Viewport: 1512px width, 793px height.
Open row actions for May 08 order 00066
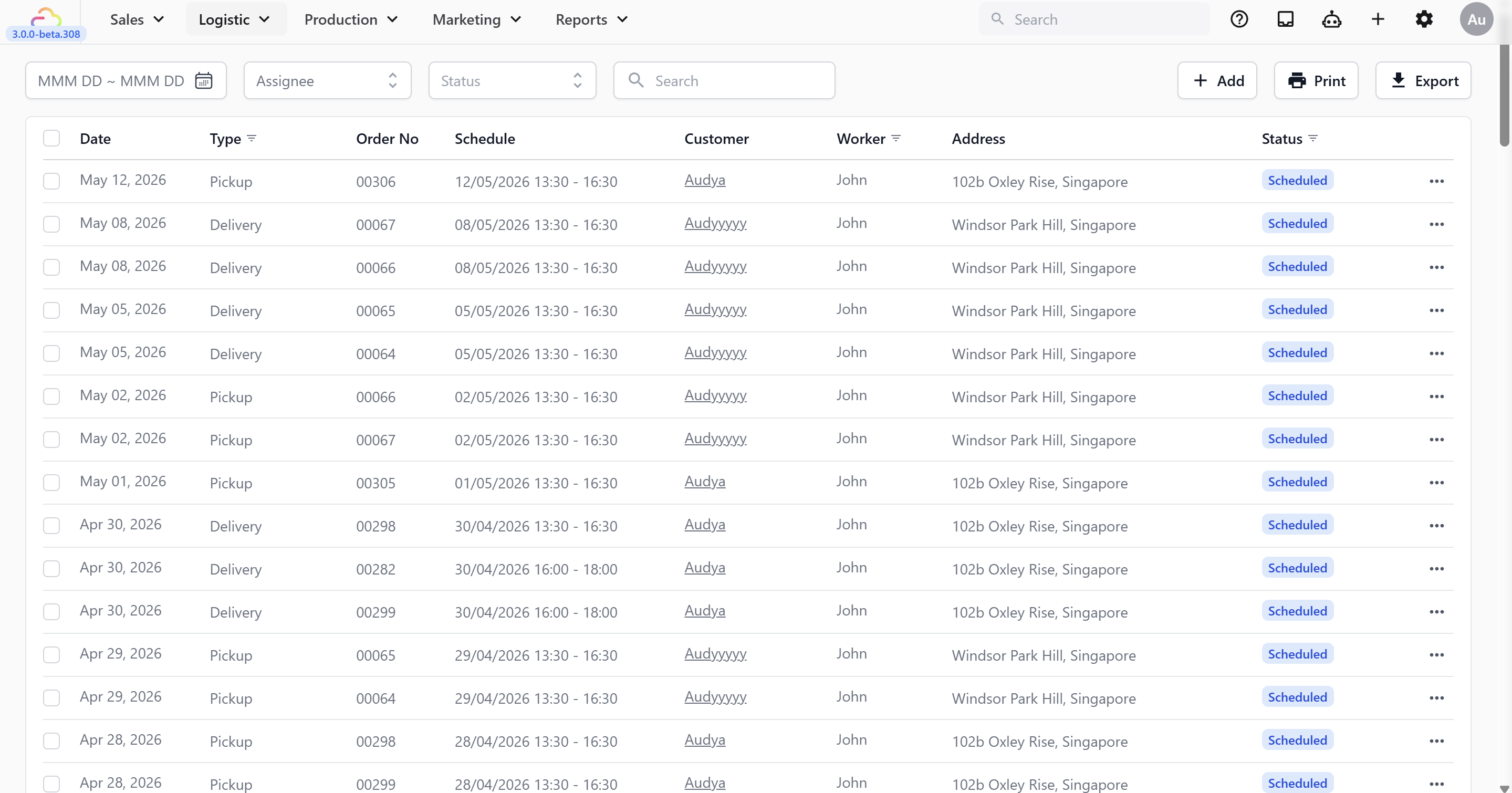point(1436,268)
